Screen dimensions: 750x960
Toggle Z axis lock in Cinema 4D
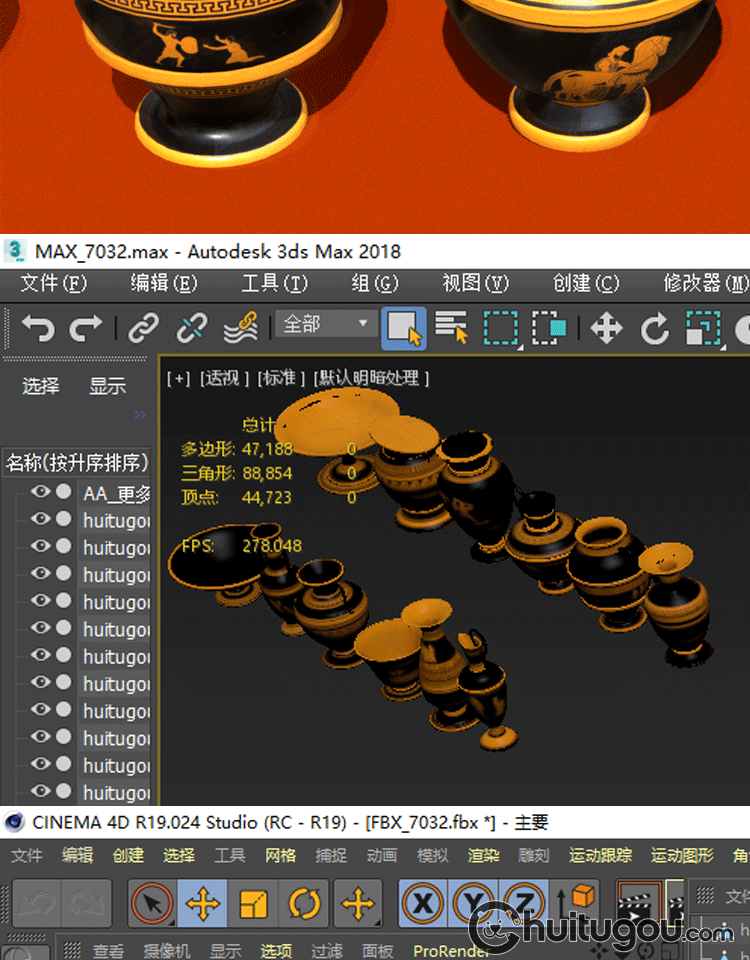point(521,905)
